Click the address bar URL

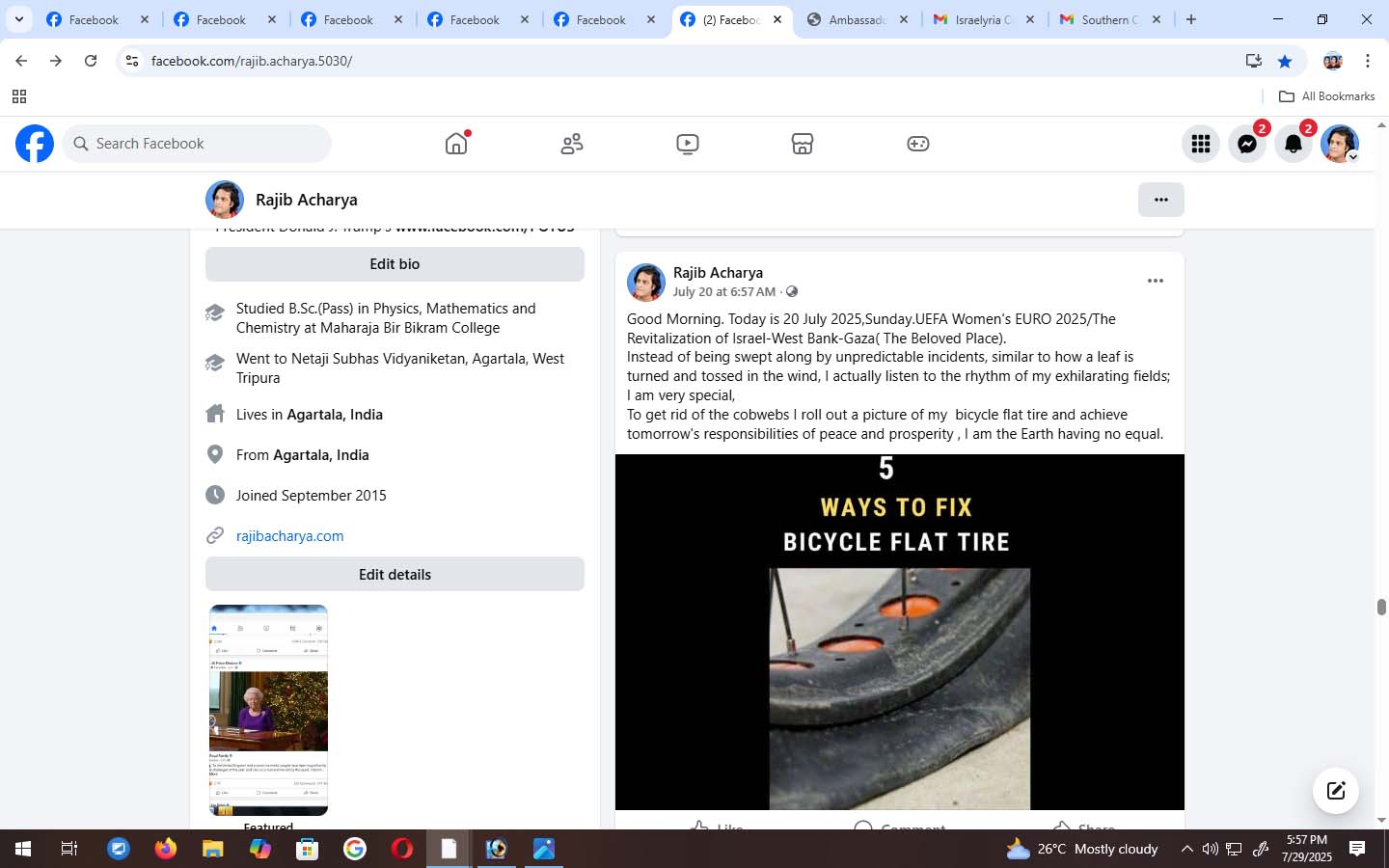pos(252,61)
